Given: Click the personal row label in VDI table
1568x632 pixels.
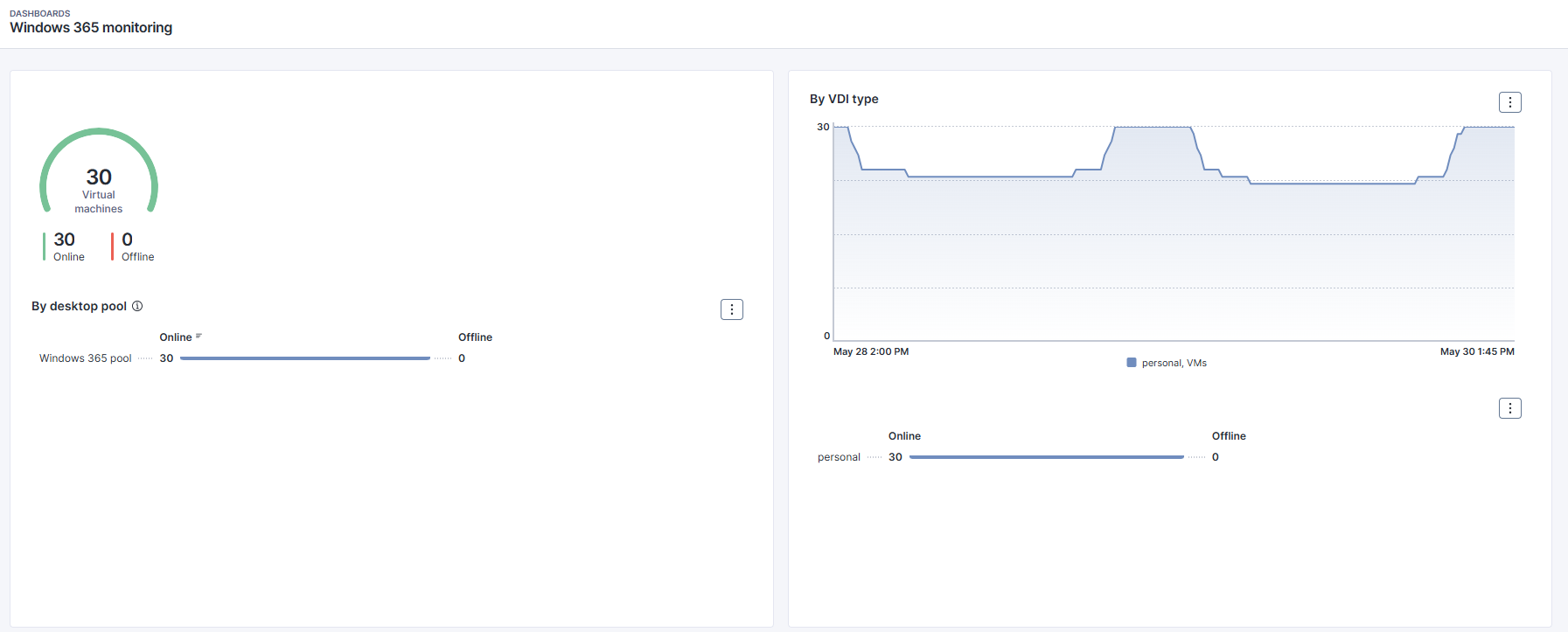Looking at the screenshot, I should tap(839, 457).
